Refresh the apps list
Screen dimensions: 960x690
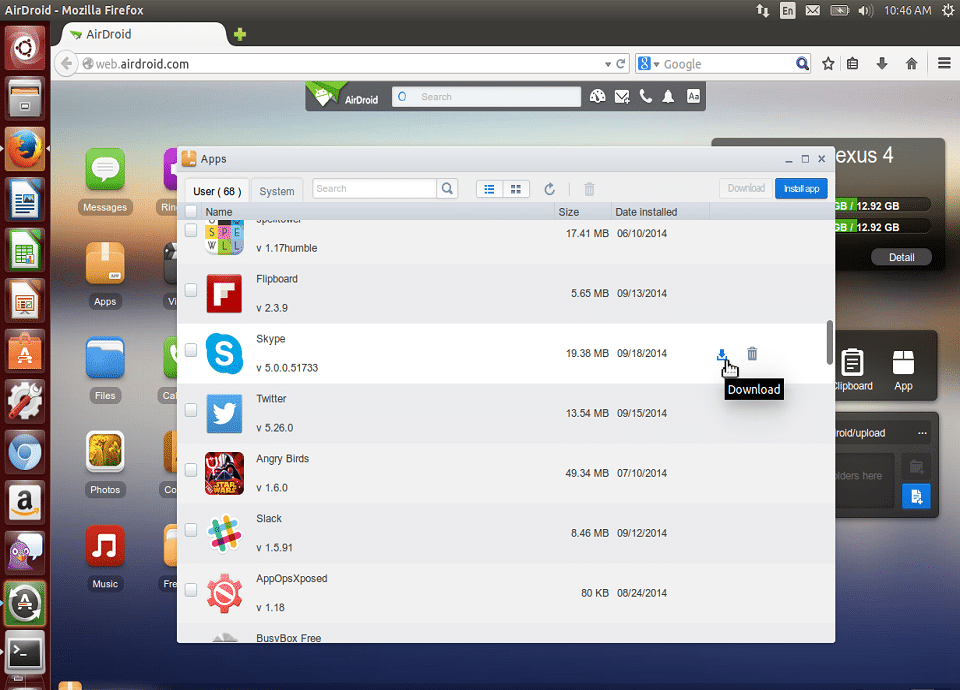pyautogui.click(x=549, y=189)
